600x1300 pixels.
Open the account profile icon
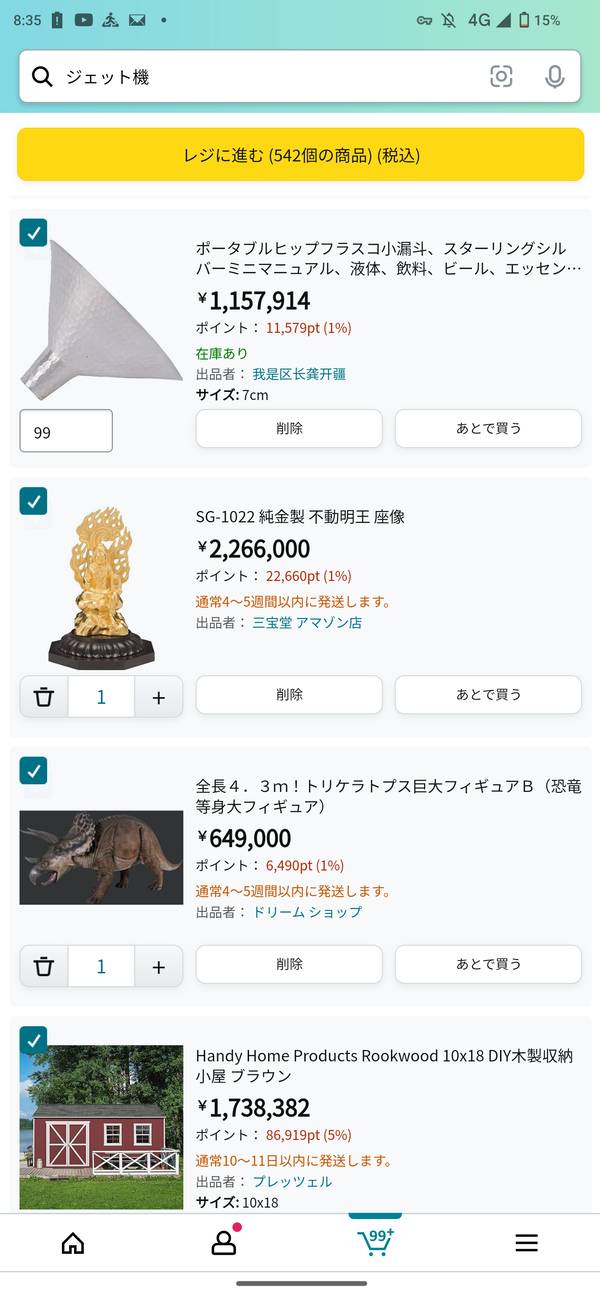tap(224, 1242)
